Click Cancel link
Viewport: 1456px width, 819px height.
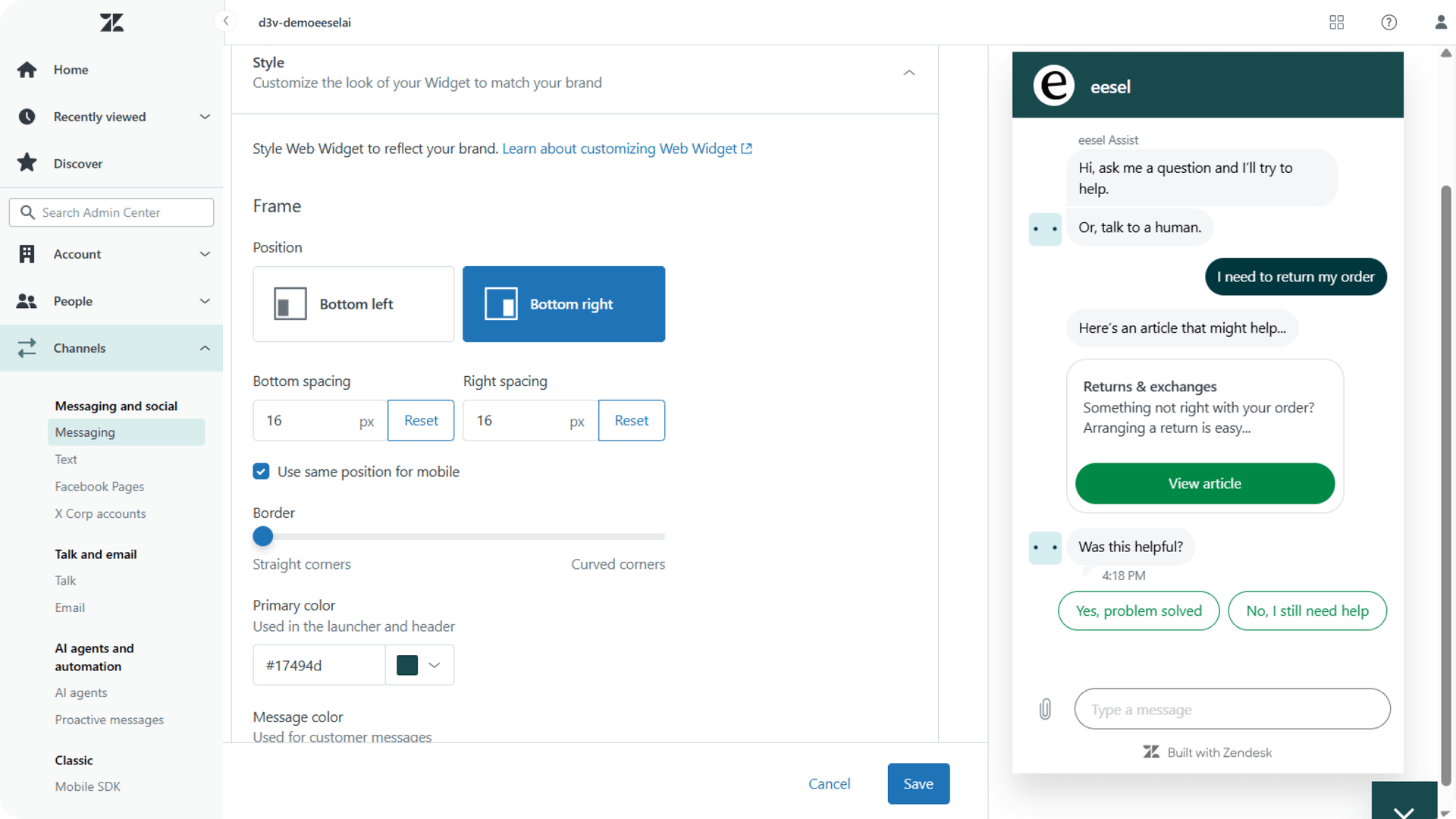click(829, 783)
